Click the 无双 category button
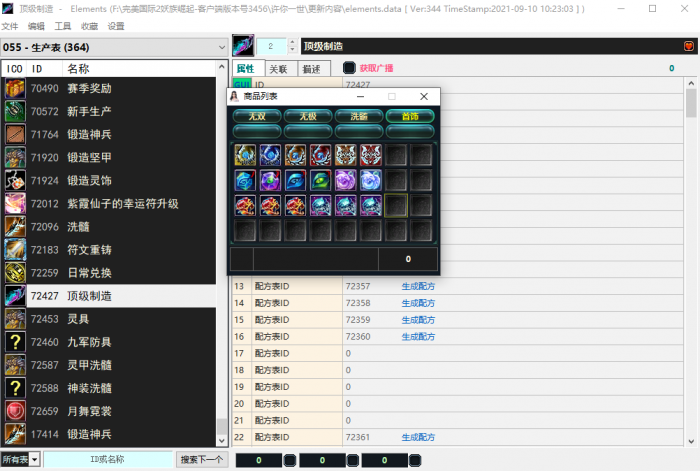 click(257, 117)
